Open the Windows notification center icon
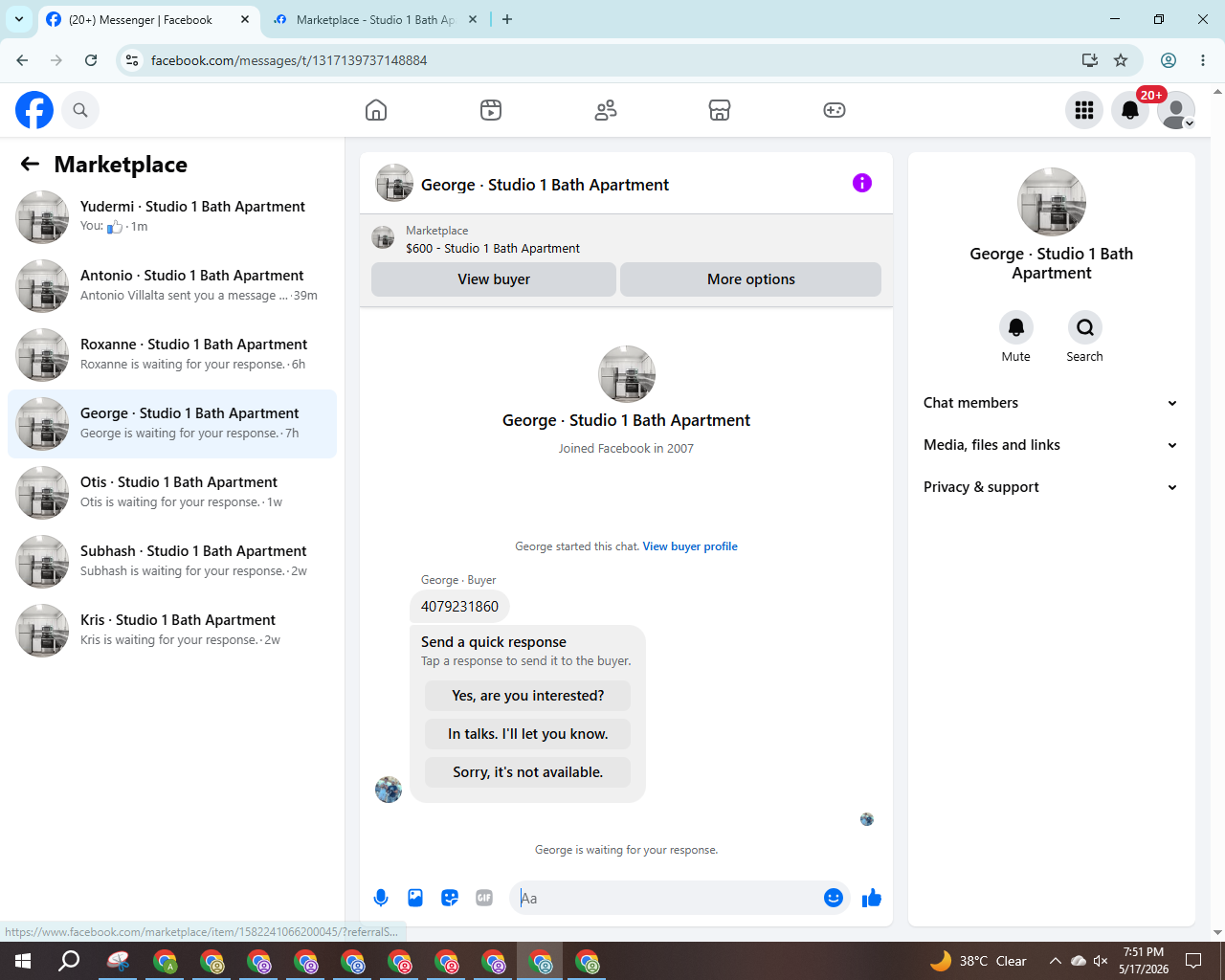1225x980 pixels. click(1193, 961)
